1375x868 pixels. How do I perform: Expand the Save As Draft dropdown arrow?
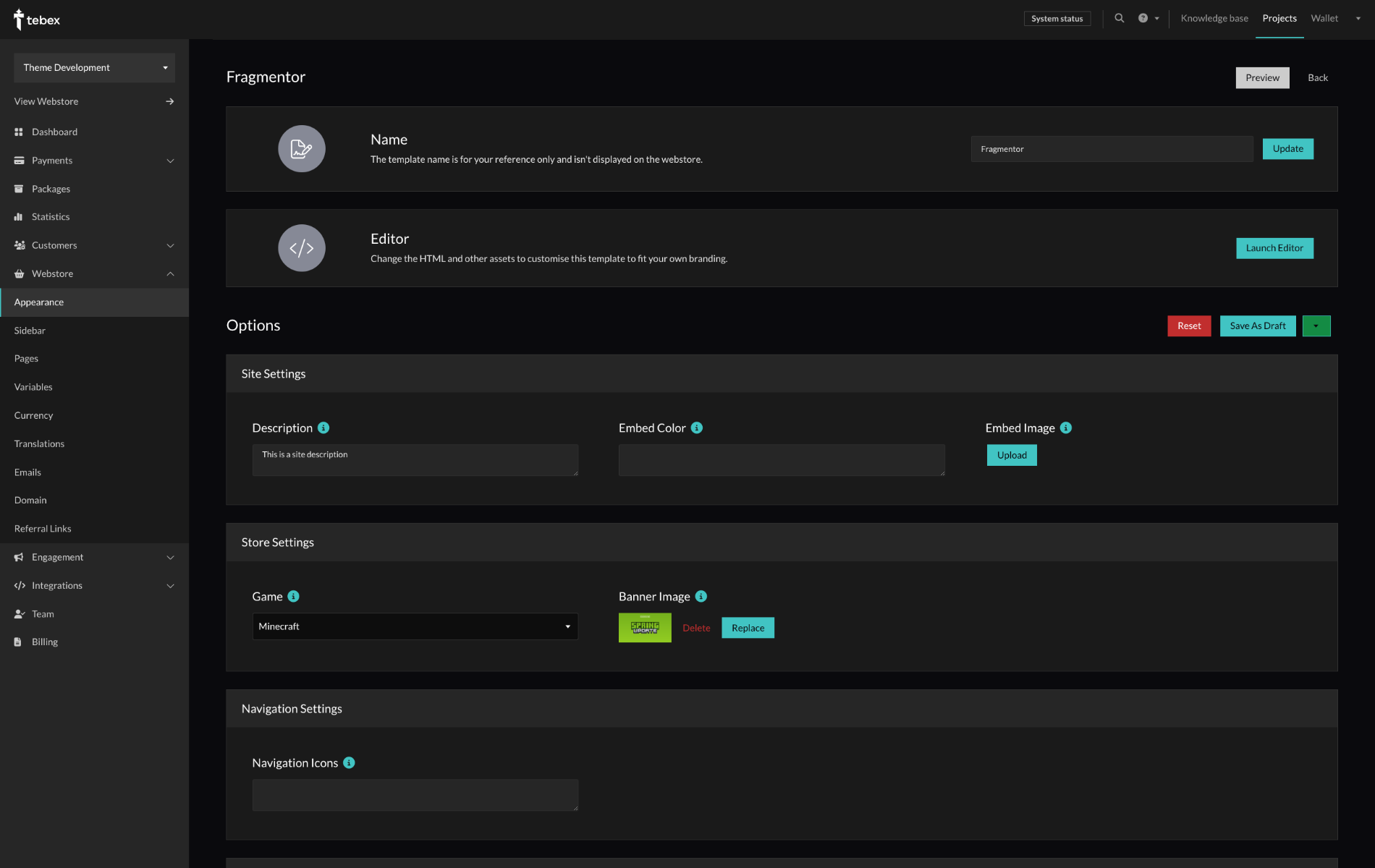click(x=1316, y=325)
